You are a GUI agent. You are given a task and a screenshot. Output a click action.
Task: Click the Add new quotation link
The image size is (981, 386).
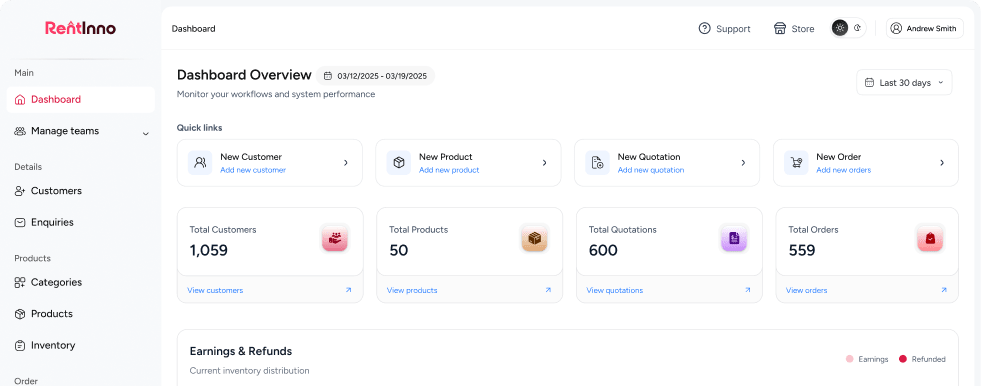(651, 170)
